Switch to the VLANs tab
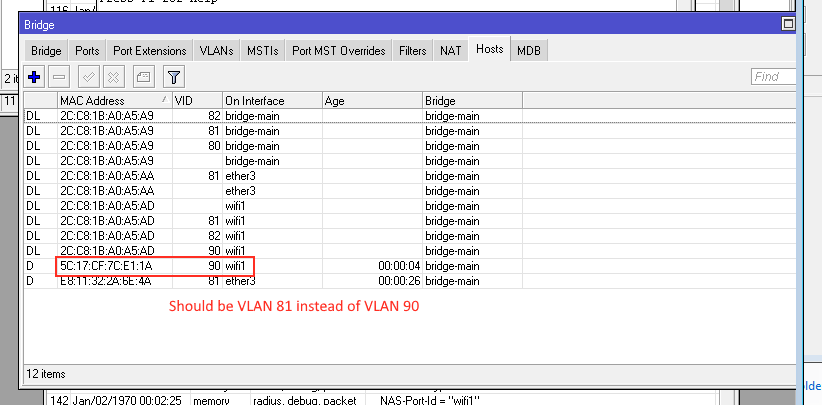 coord(217,51)
